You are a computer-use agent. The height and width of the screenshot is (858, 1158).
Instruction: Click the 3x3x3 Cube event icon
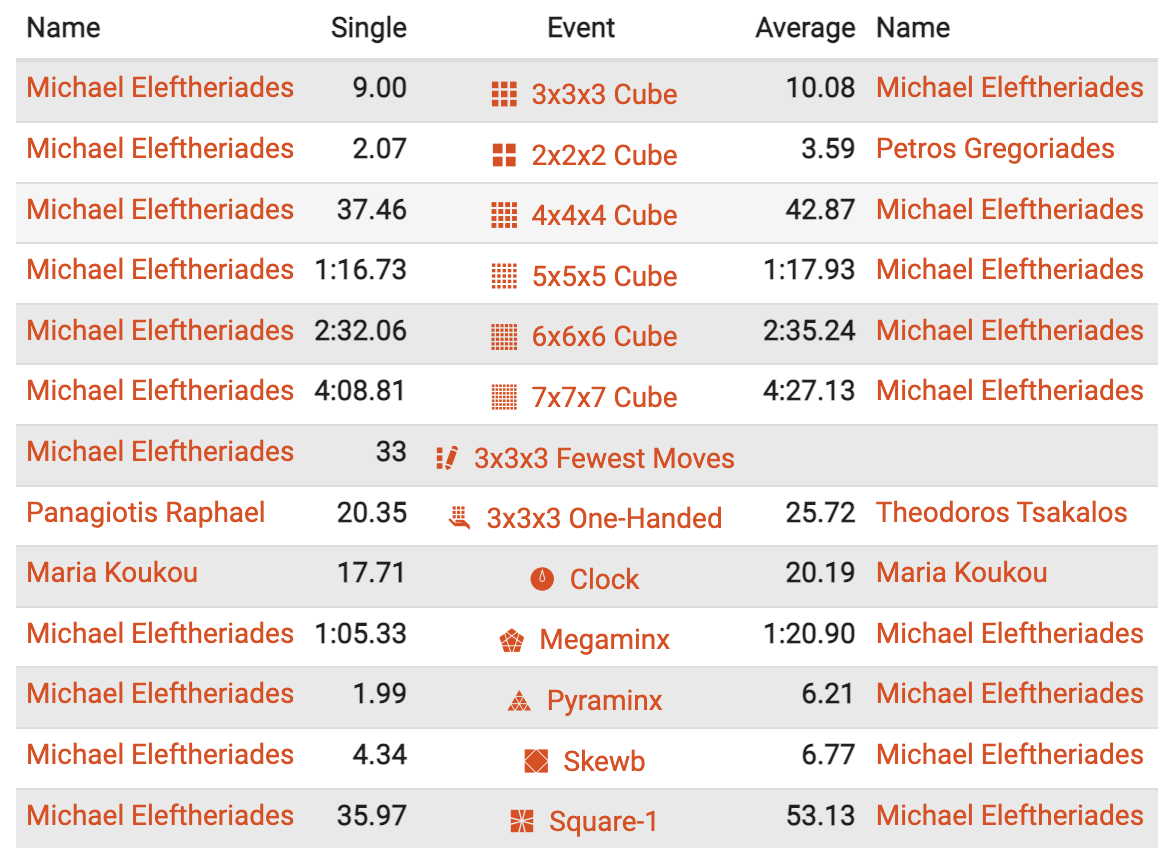(x=504, y=95)
